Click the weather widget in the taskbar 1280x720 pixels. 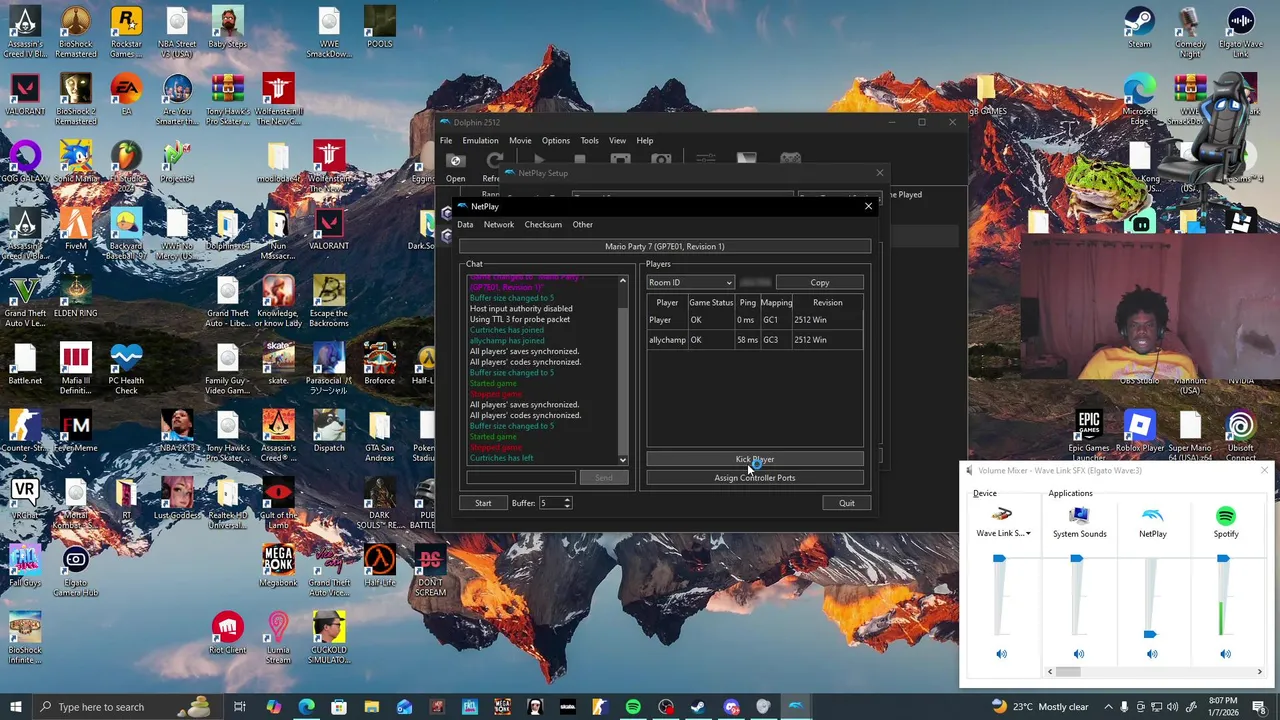pyautogui.click(x=1039, y=707)
